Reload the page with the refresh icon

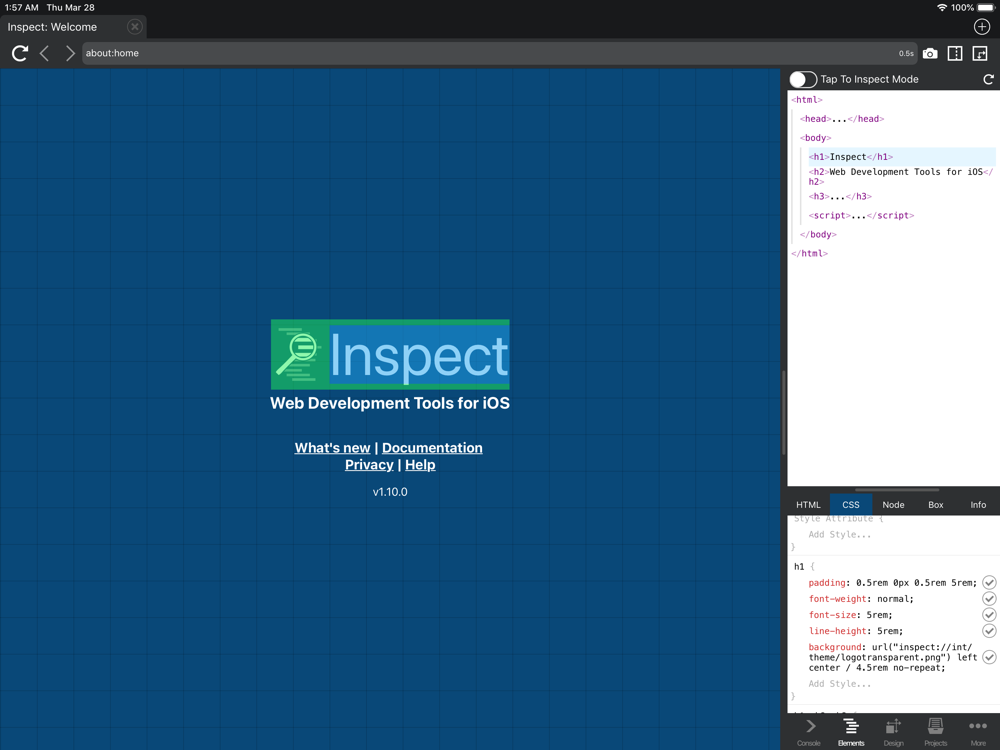(x=20, y=53)
